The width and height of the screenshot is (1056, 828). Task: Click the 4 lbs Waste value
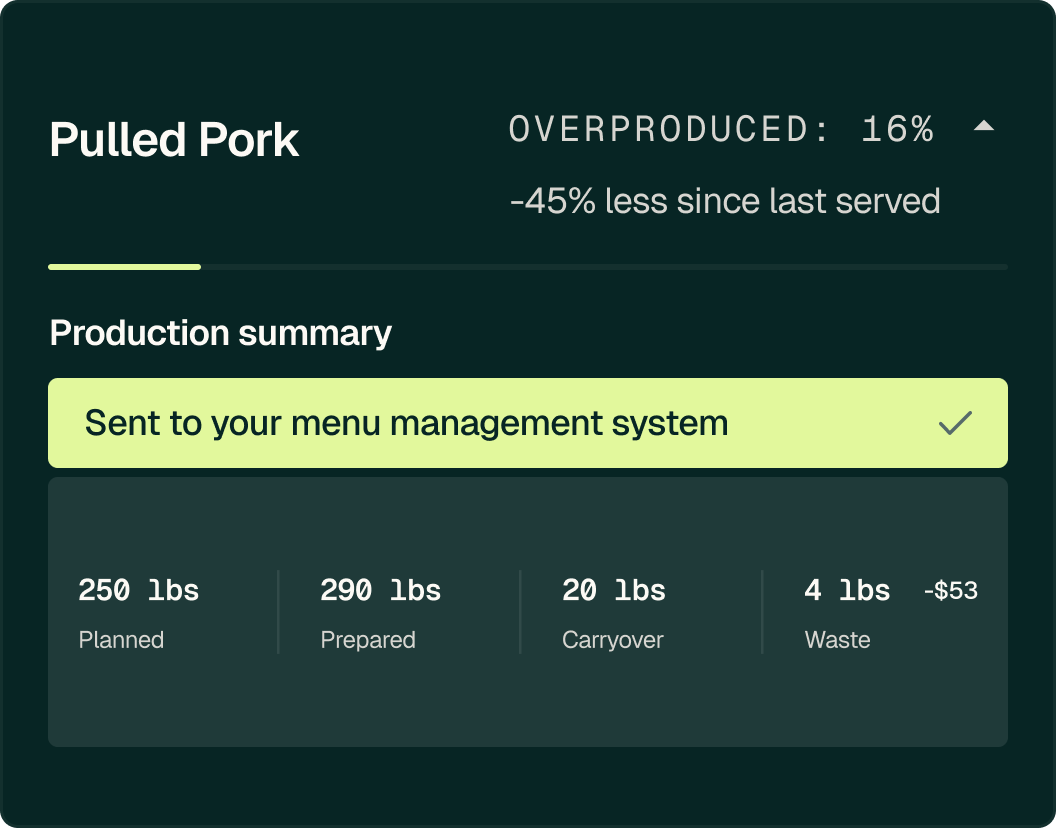pyautogui.click(x=847, y=591)
